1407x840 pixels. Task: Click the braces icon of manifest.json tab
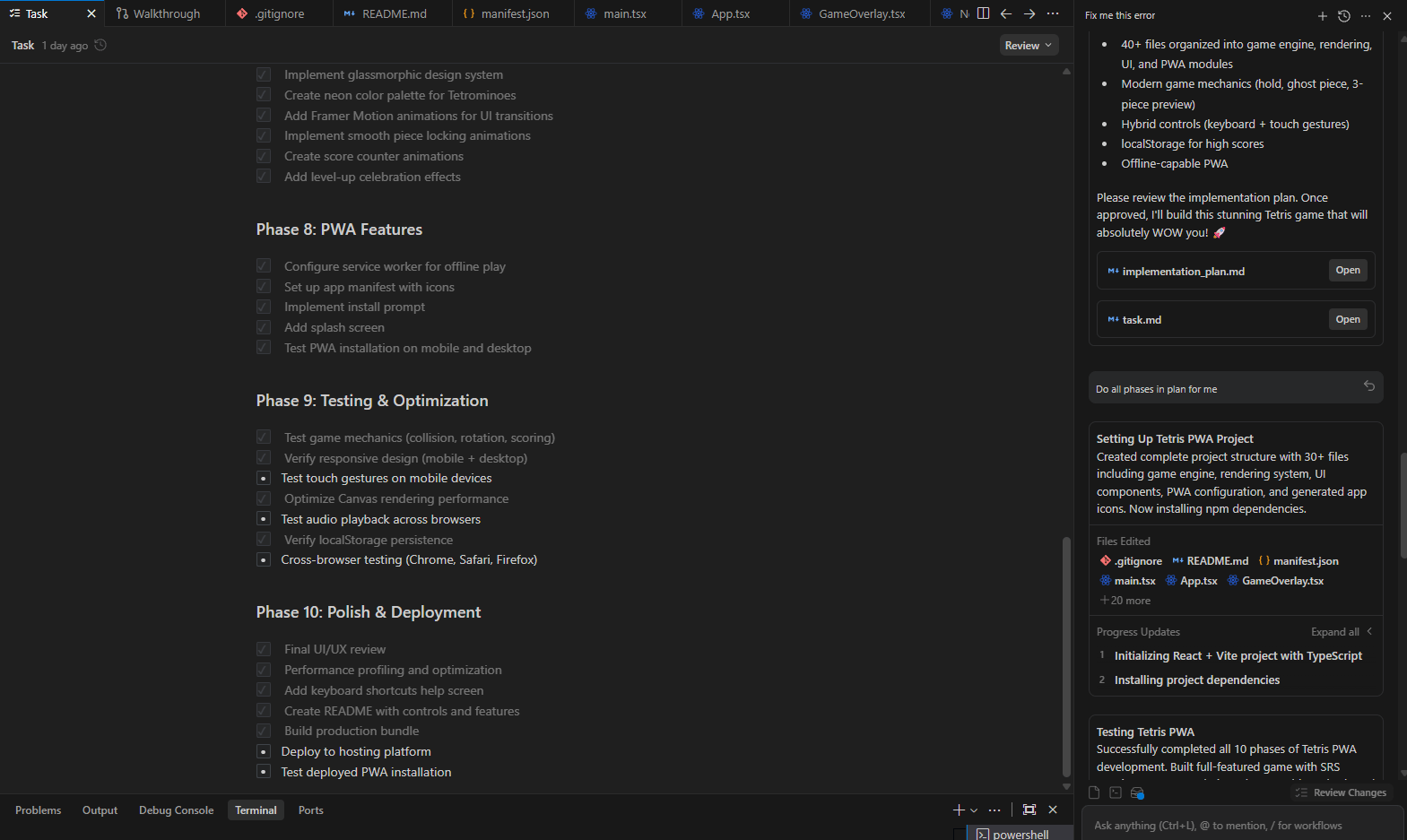coord(469,13)
